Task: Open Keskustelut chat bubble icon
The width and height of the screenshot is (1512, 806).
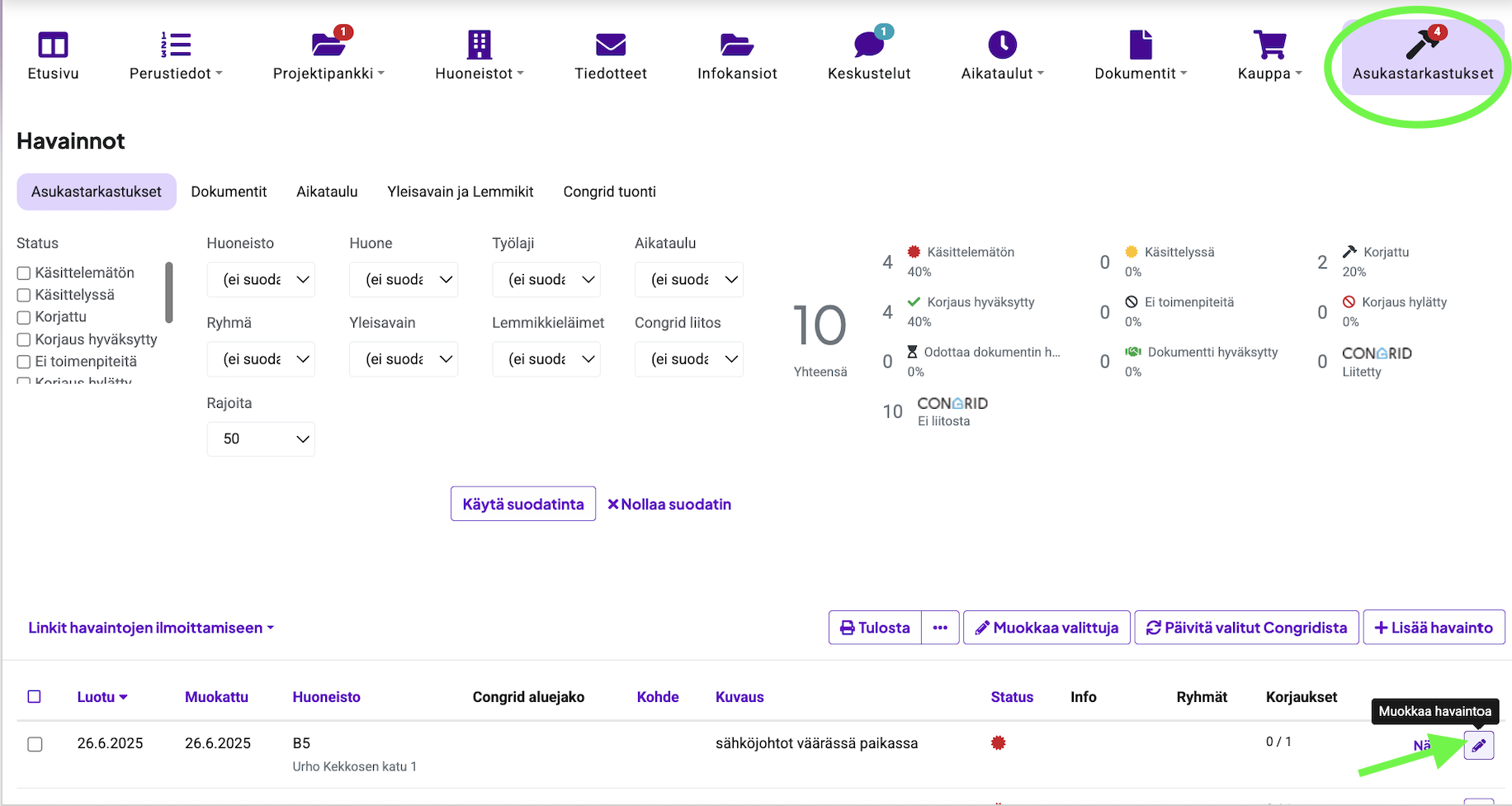Action: tap(868, 45)
